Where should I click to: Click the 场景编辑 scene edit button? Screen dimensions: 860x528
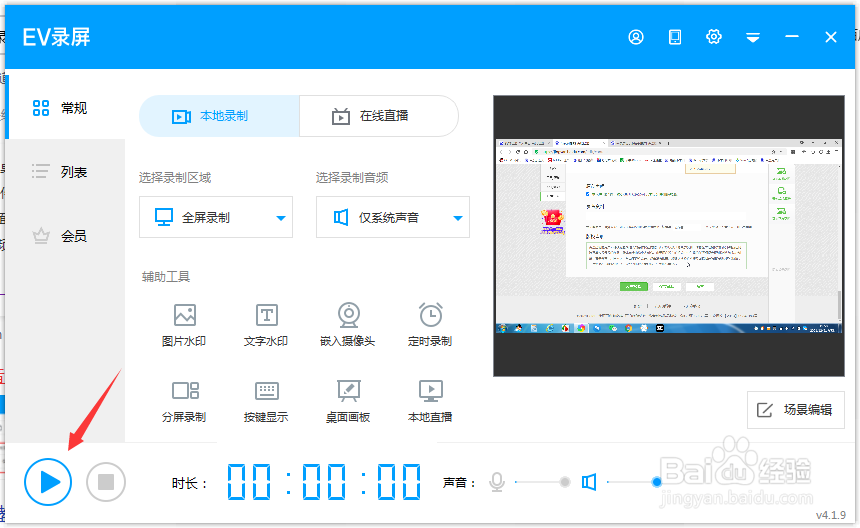point(795,410)
